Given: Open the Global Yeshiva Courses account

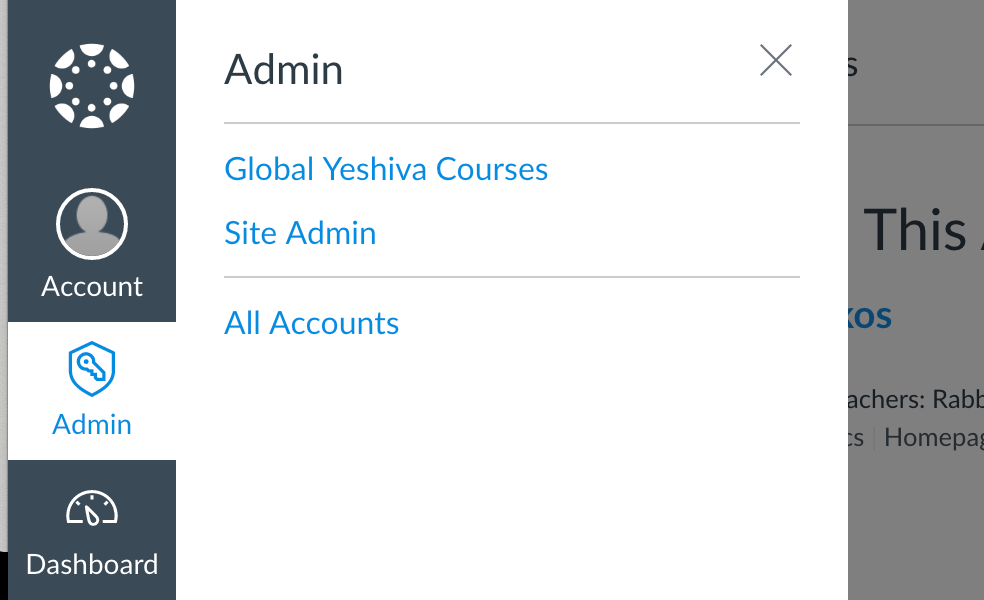Looking at the screenshot, I should tap(386, 168).
